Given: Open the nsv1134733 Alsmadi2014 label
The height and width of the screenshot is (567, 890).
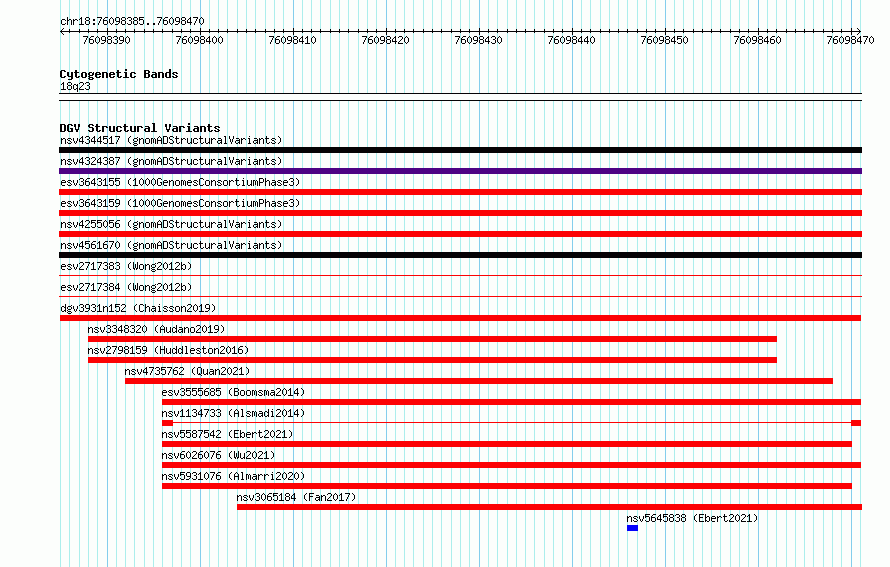Looking at the screenshot, I should (x=233, y=413).
